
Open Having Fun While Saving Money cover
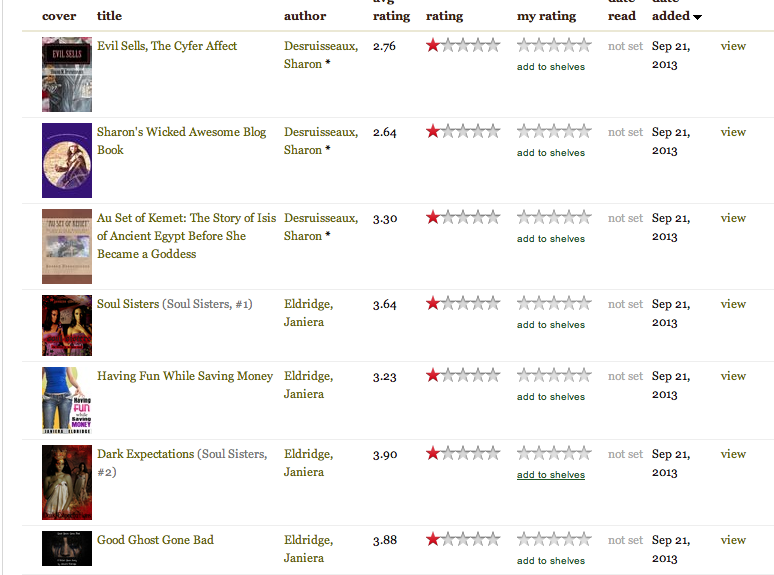[67, 400]
